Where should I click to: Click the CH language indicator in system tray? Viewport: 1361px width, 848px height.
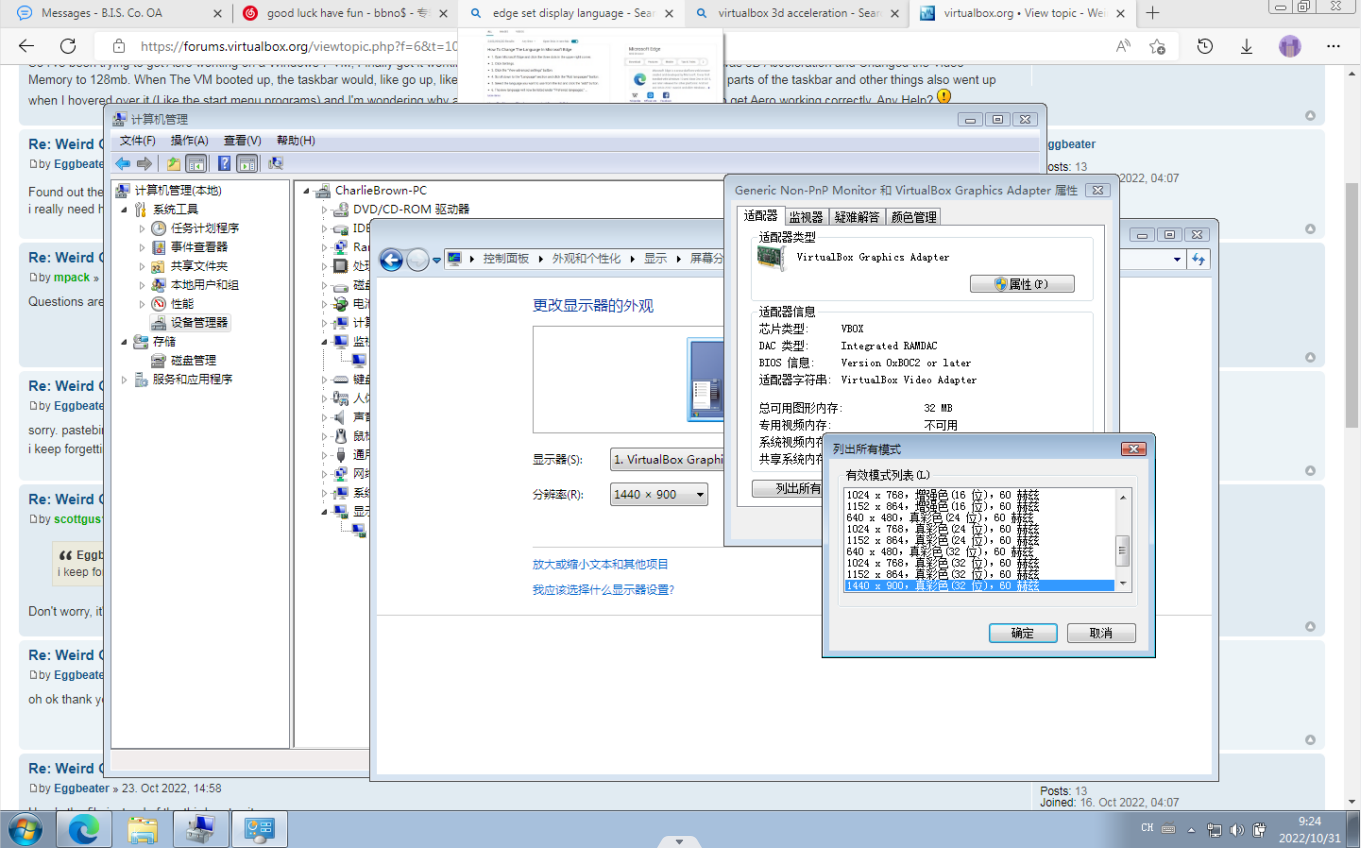coord(1148,829)
